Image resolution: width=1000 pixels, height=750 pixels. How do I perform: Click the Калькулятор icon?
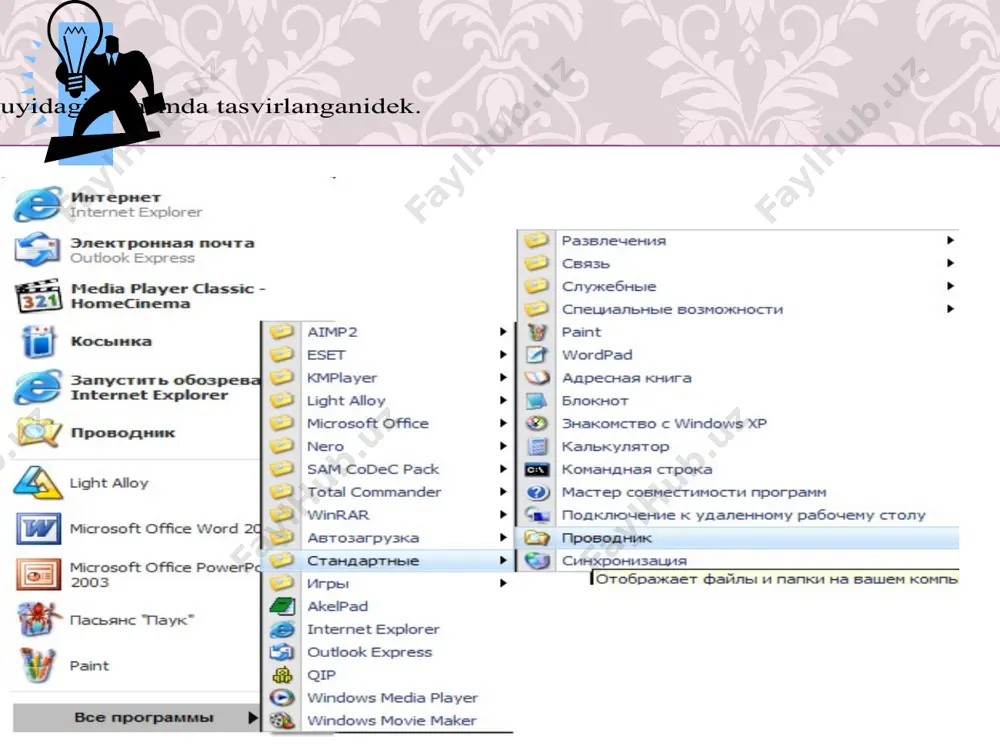537,446
